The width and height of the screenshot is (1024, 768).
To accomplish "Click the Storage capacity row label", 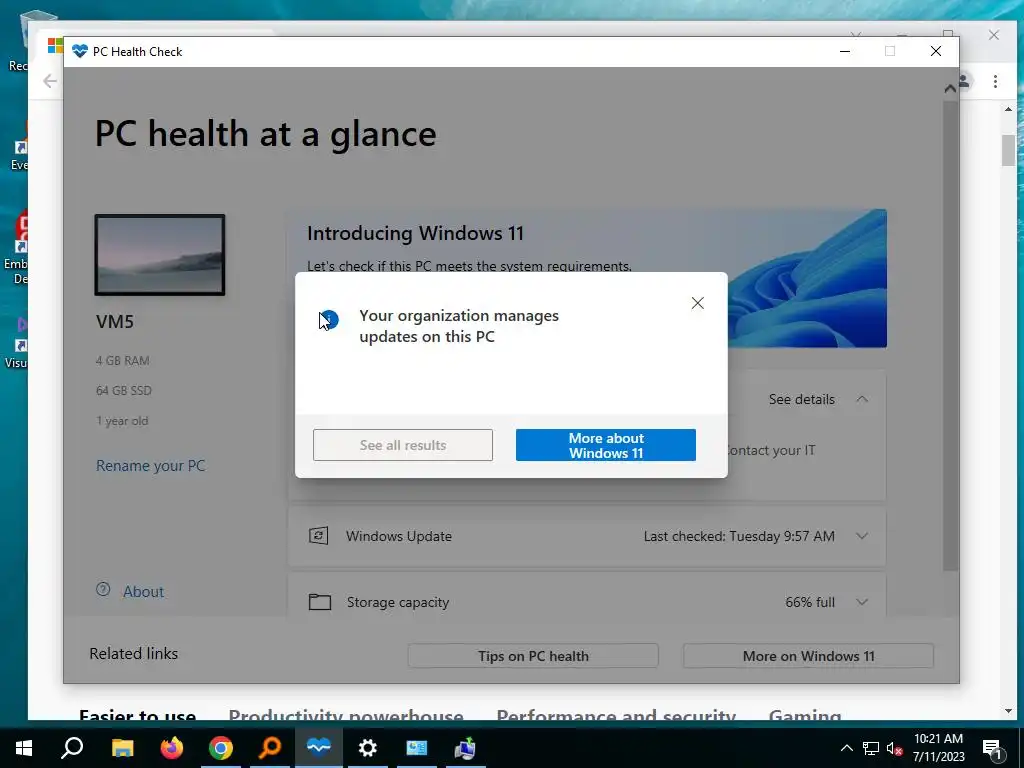I will [x=398, y=602].
